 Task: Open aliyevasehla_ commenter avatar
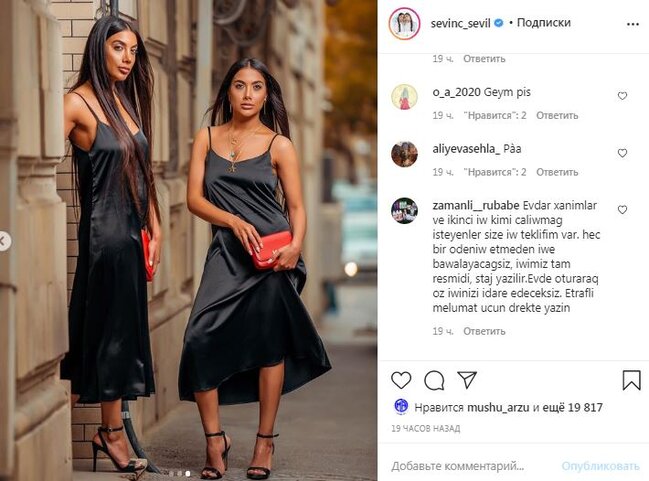404,154
